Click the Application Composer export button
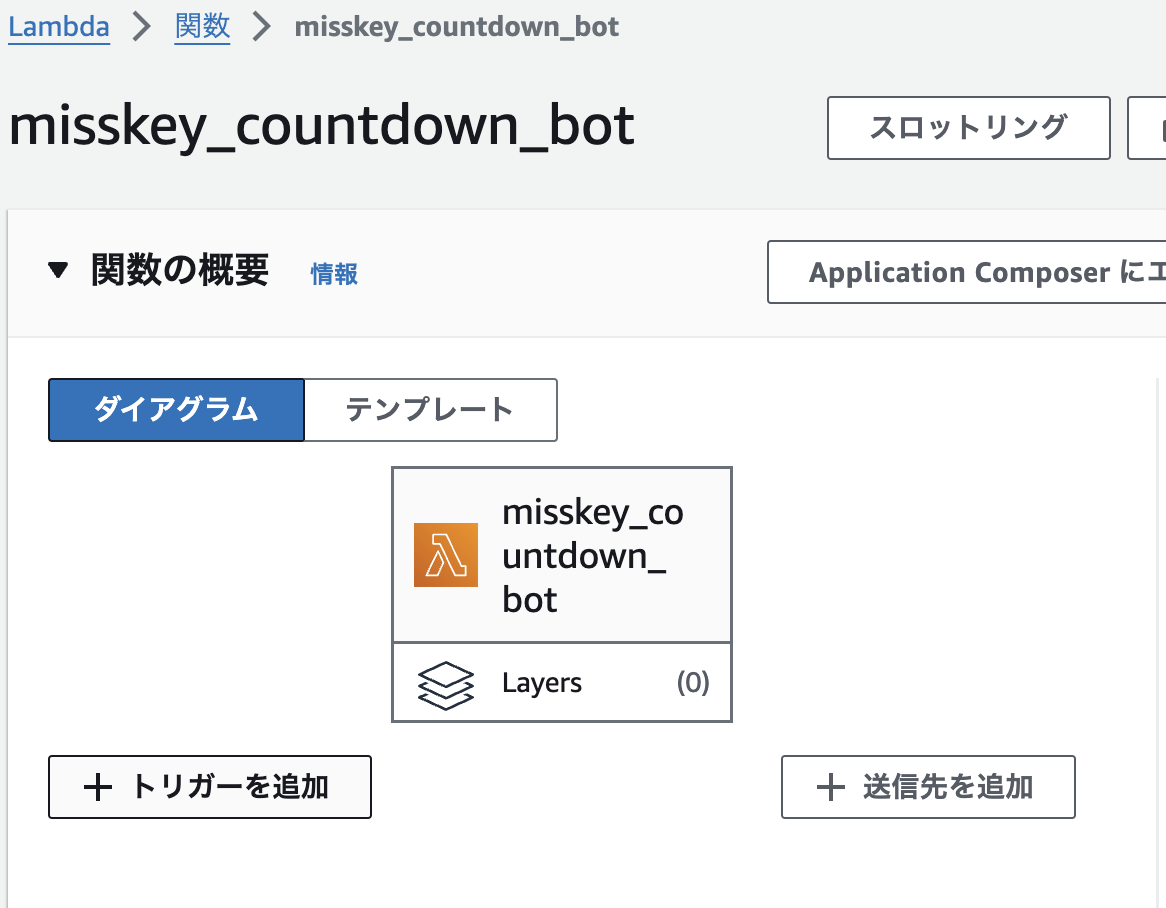This screenshot has height=908, width=1166. [967, 272]
